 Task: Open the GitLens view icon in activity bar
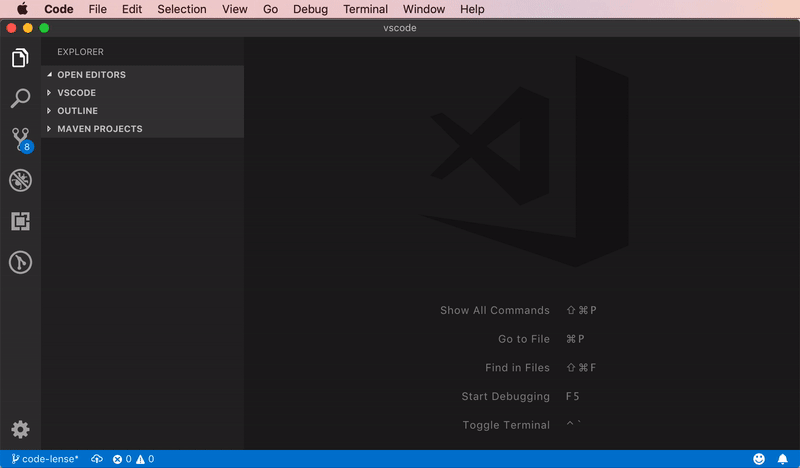20,262
